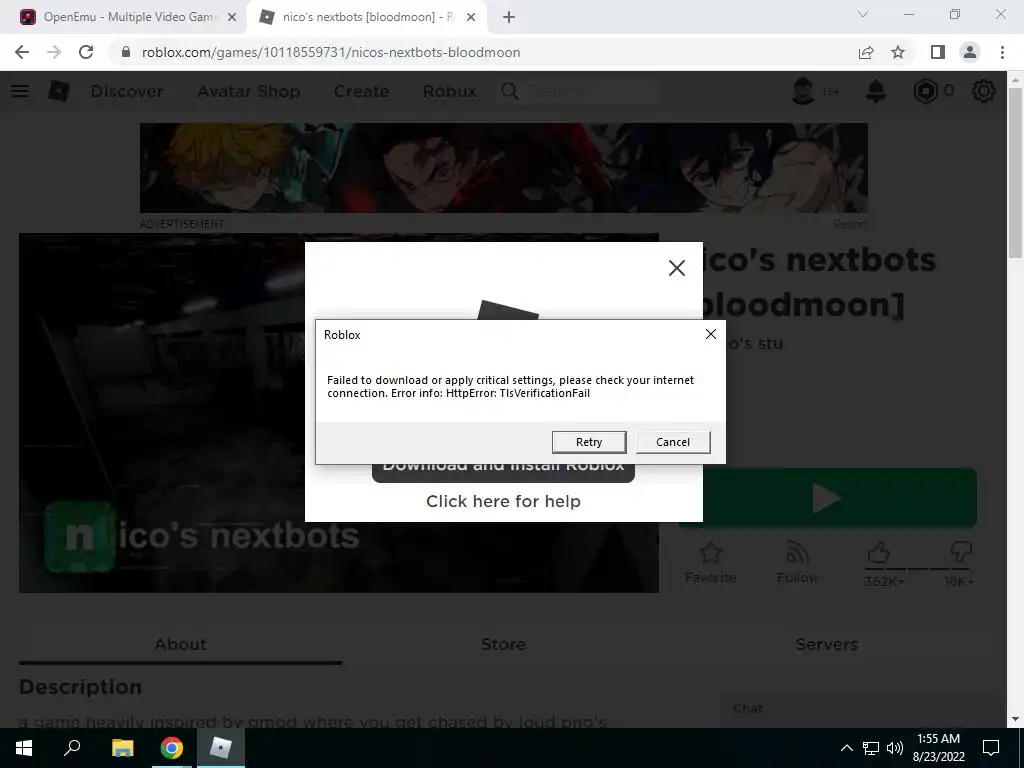The width and height of the screenshot is (1024, 768).
Task: Select the Store tab
Action: pos(503,644)
